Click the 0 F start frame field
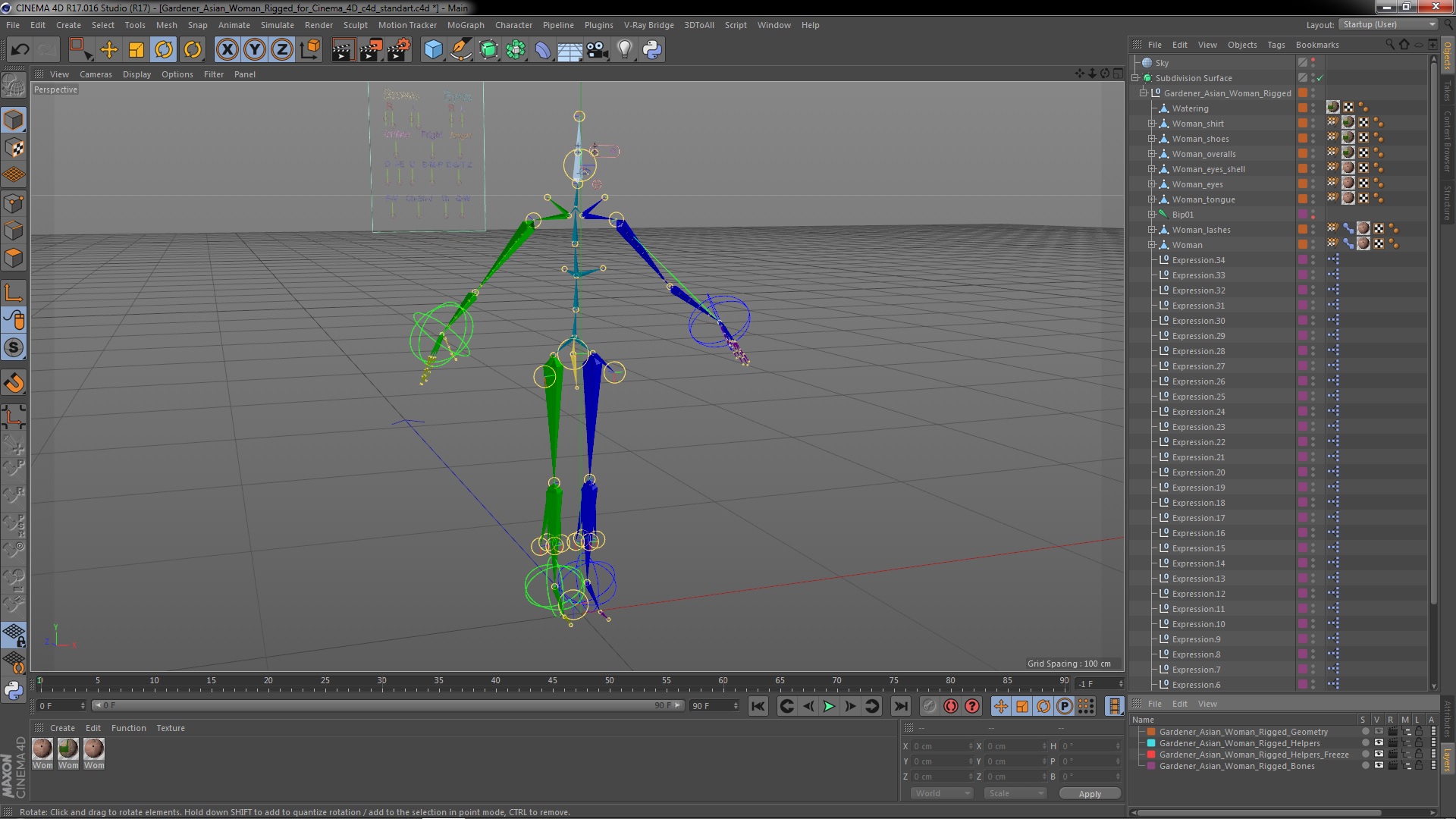The width and height of the screenshot is (1456, 819). point(61,706)
